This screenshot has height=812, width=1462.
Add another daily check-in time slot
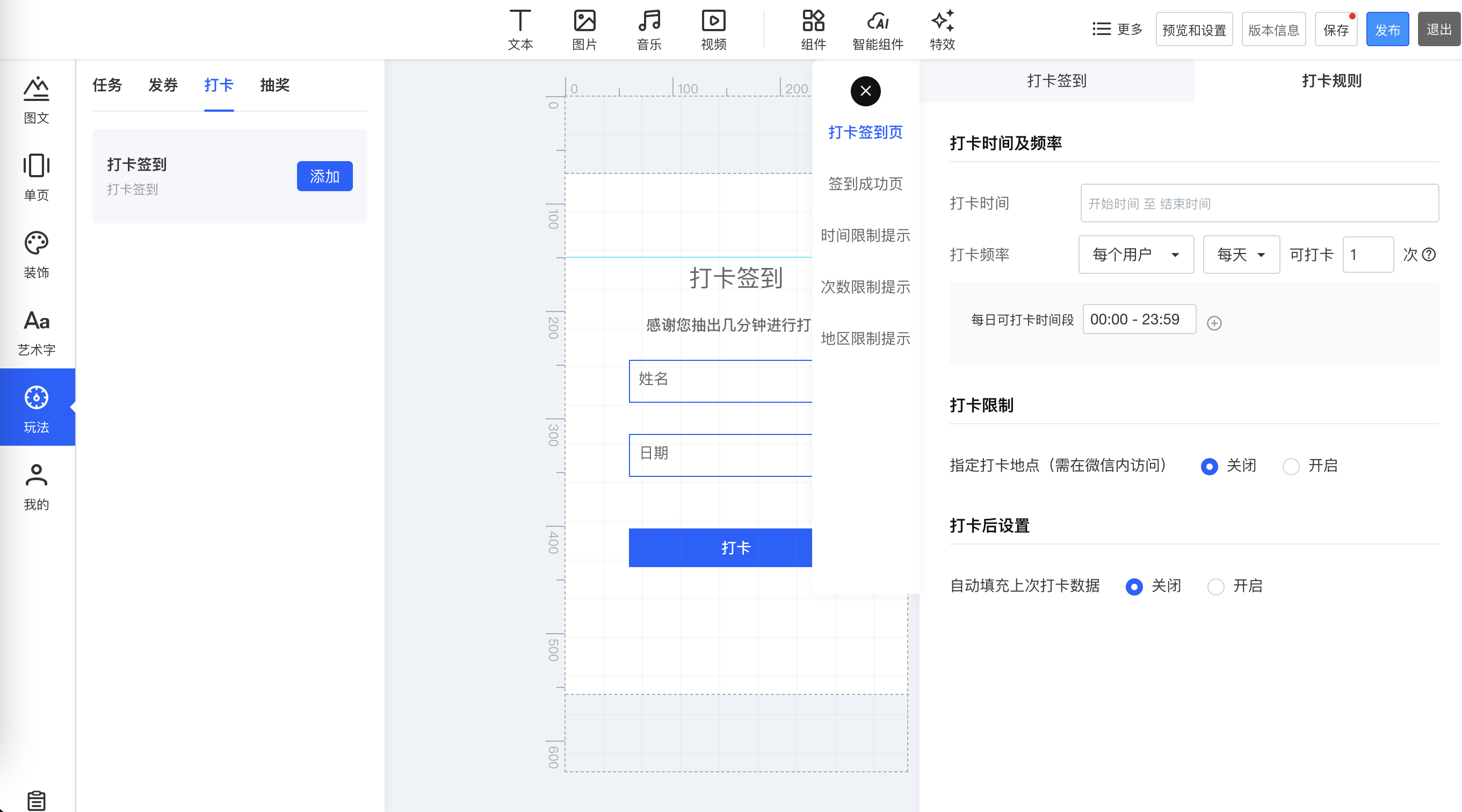coord(1214,323)
